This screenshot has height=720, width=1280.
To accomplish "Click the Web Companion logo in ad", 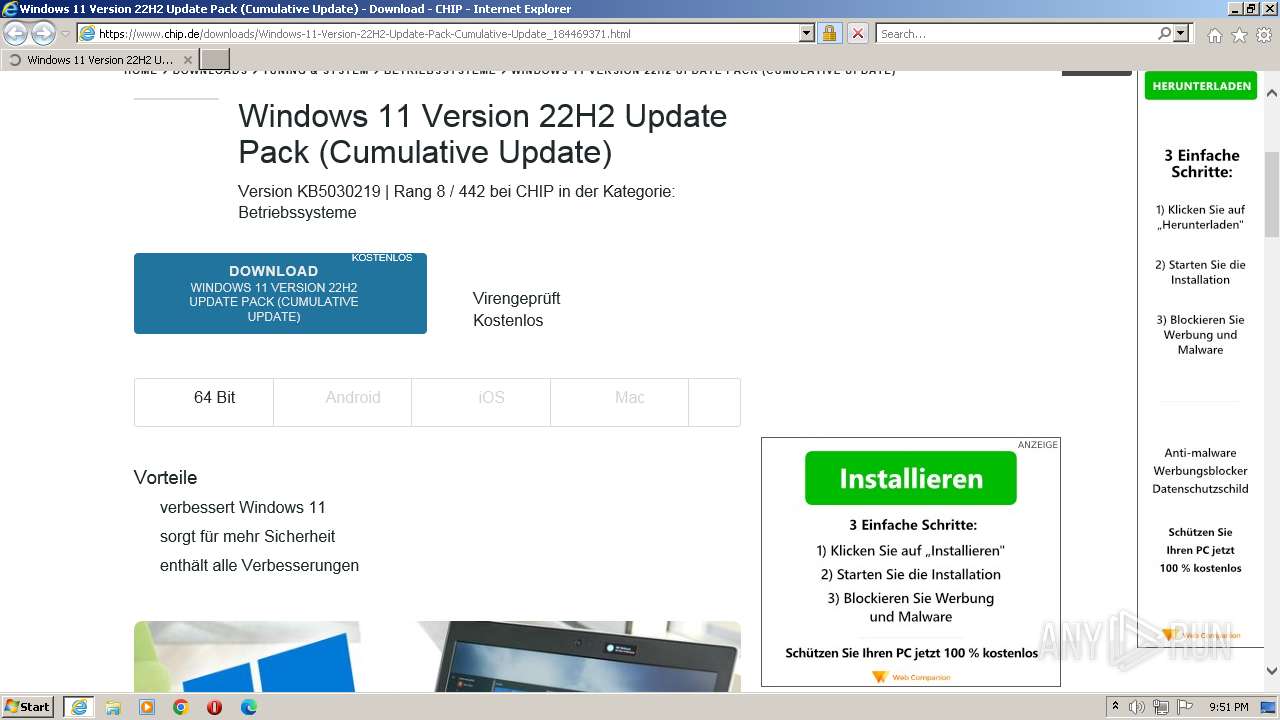I will point(911,677).
